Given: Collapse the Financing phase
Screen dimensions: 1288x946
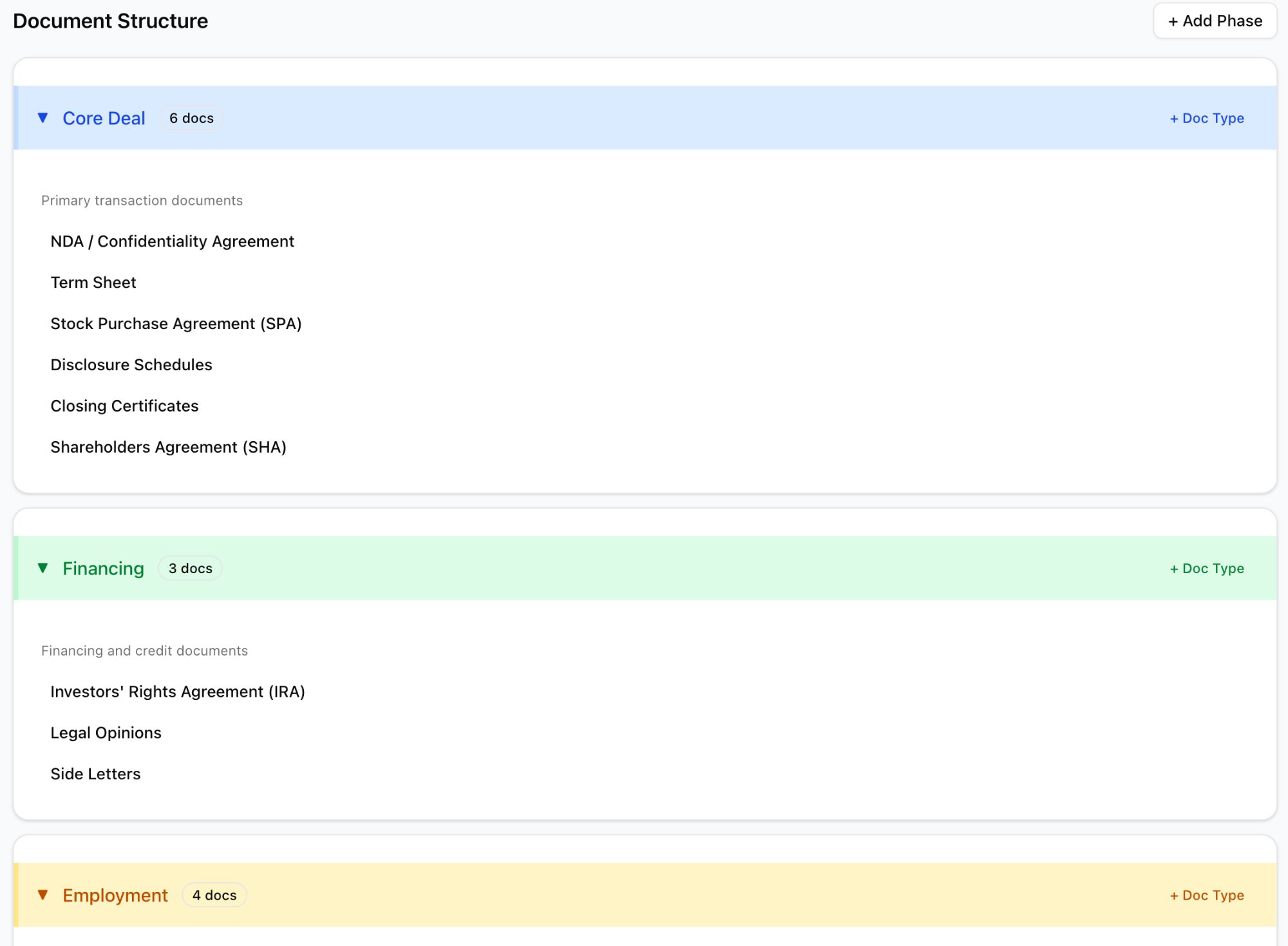Looking at the screenshot, I should point(43,568).
